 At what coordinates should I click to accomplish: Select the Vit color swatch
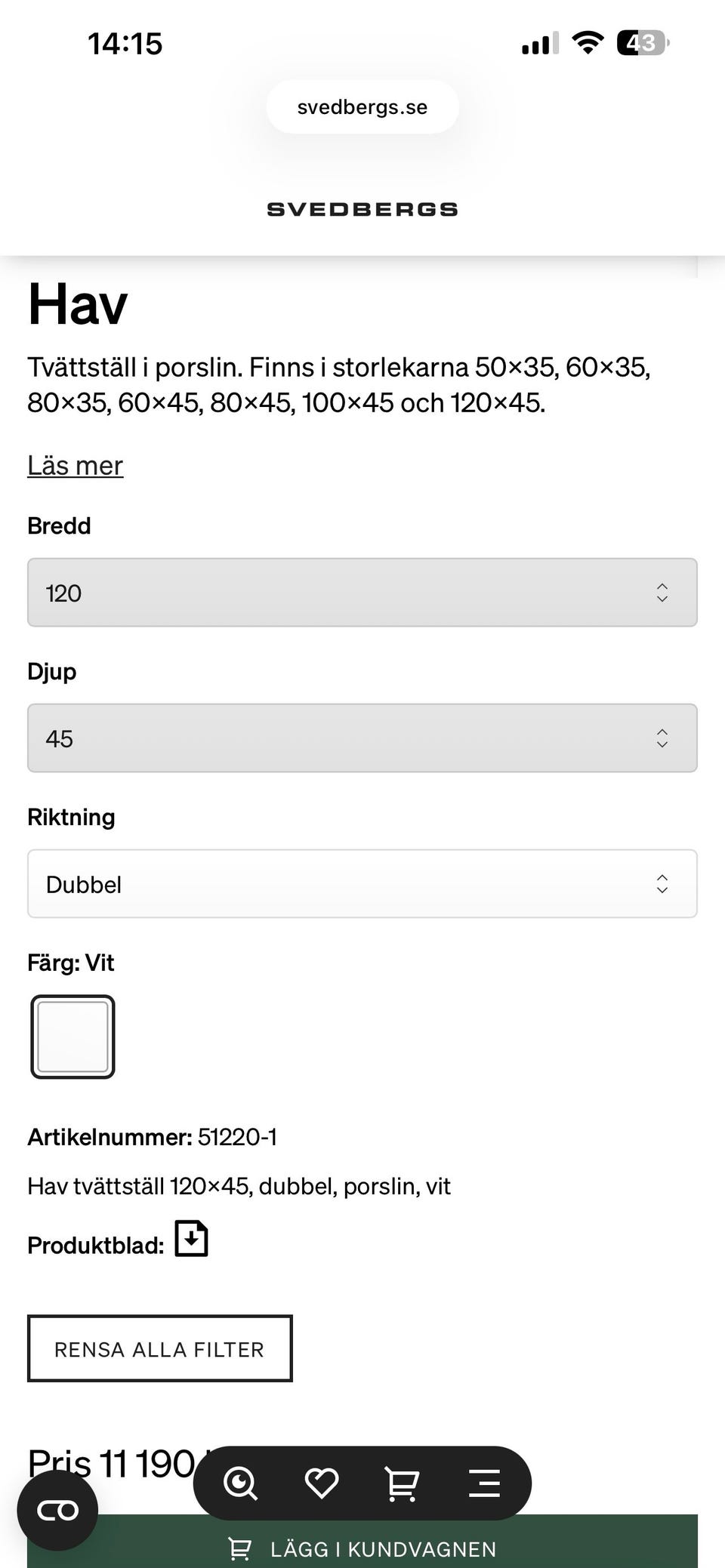[x=73, y=1037]
